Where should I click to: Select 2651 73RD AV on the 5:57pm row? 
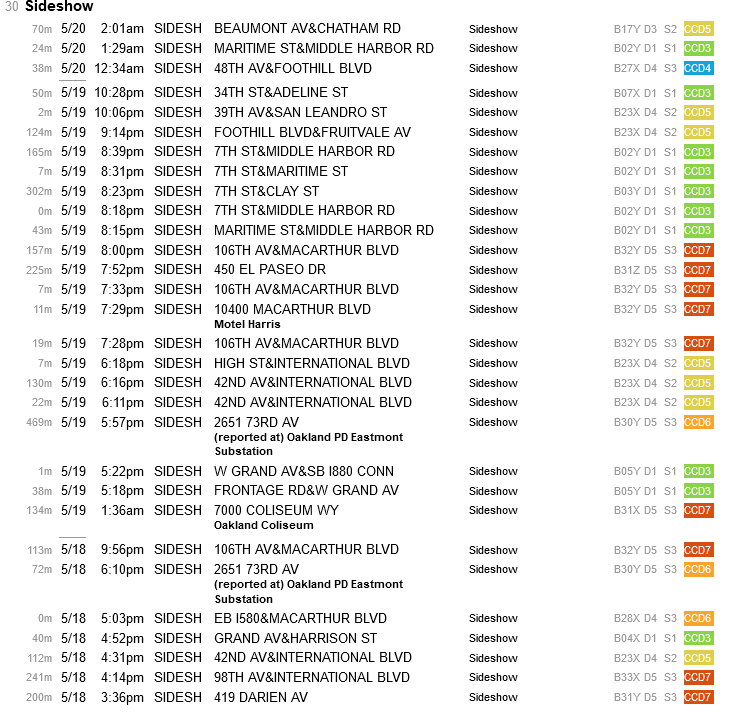256,422
